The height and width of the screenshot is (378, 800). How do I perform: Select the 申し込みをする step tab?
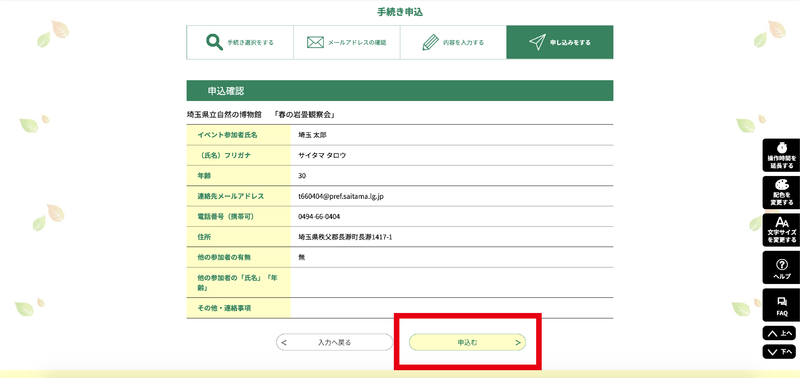click(x=560, y=42)
